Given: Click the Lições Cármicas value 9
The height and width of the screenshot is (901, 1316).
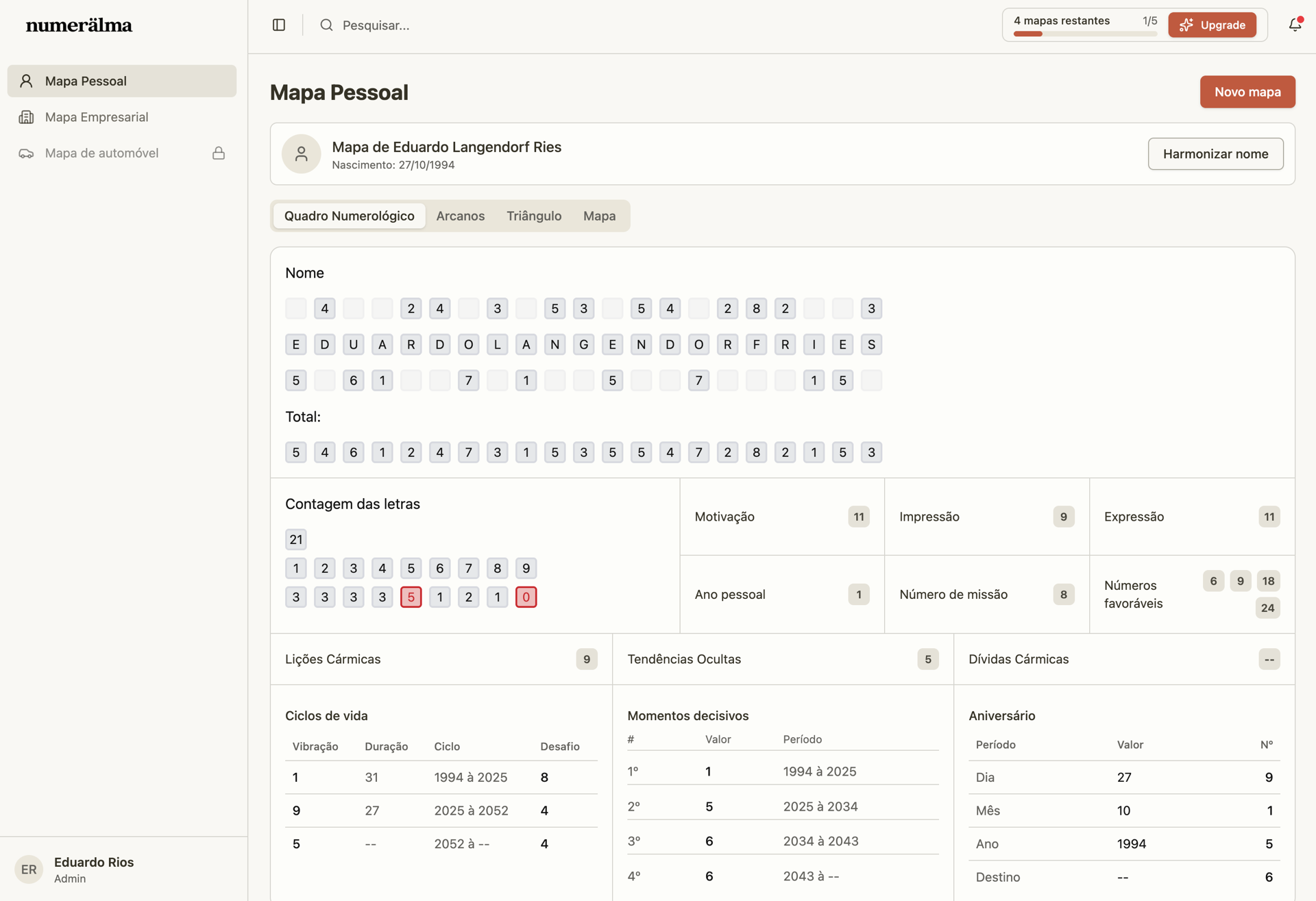Looking at the screenshot, I should [587, 660].
